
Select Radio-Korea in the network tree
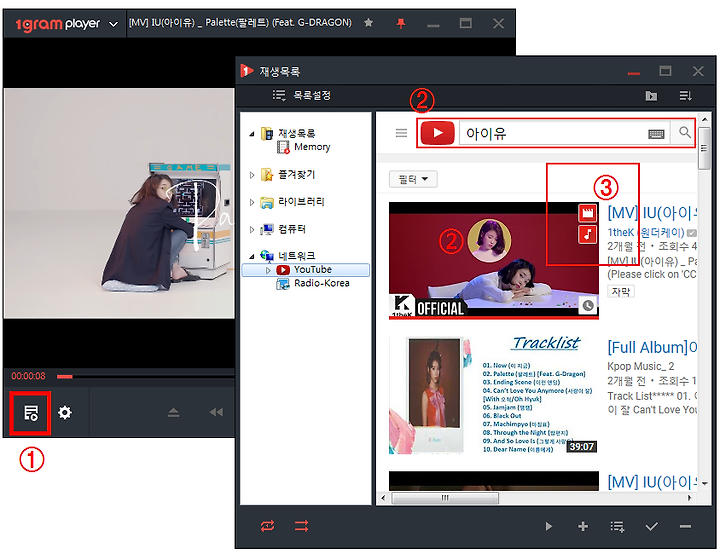pos(313,283)
